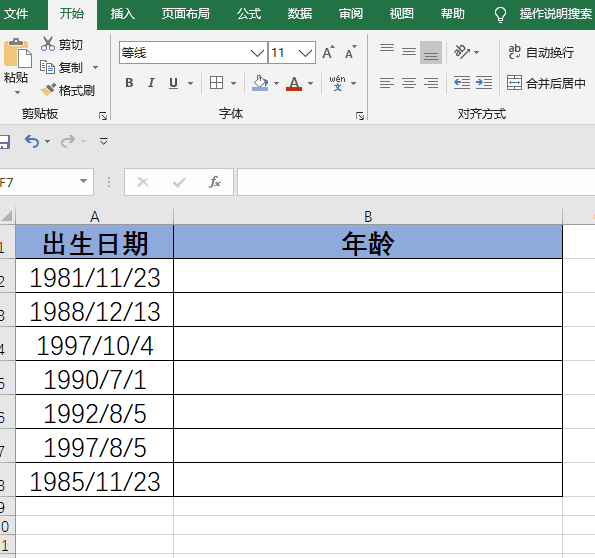Click the formula bar cancel X
595x558 pixels.
[x=143, y=182]
